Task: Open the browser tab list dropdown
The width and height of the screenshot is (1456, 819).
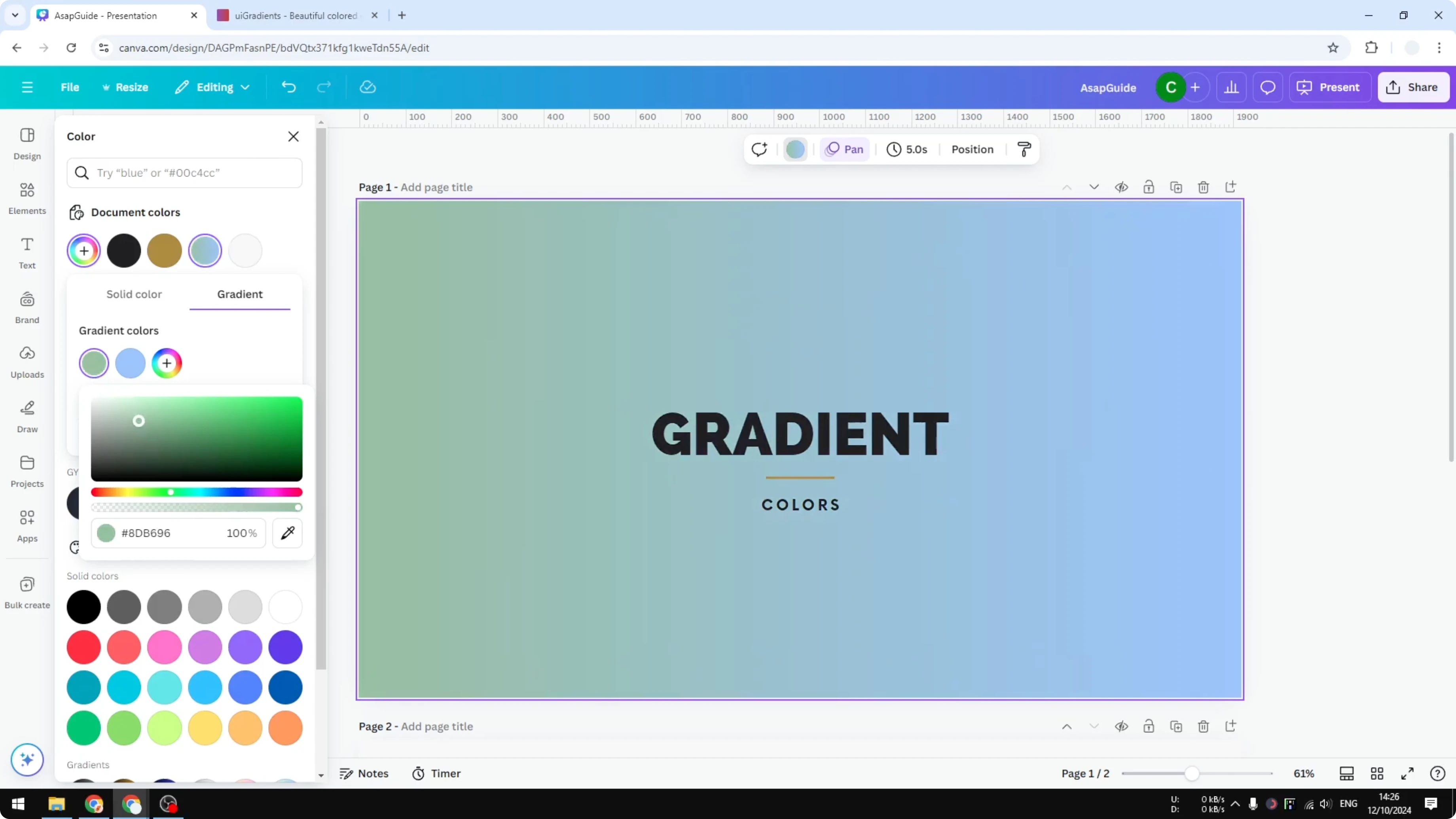Action: 15,15
